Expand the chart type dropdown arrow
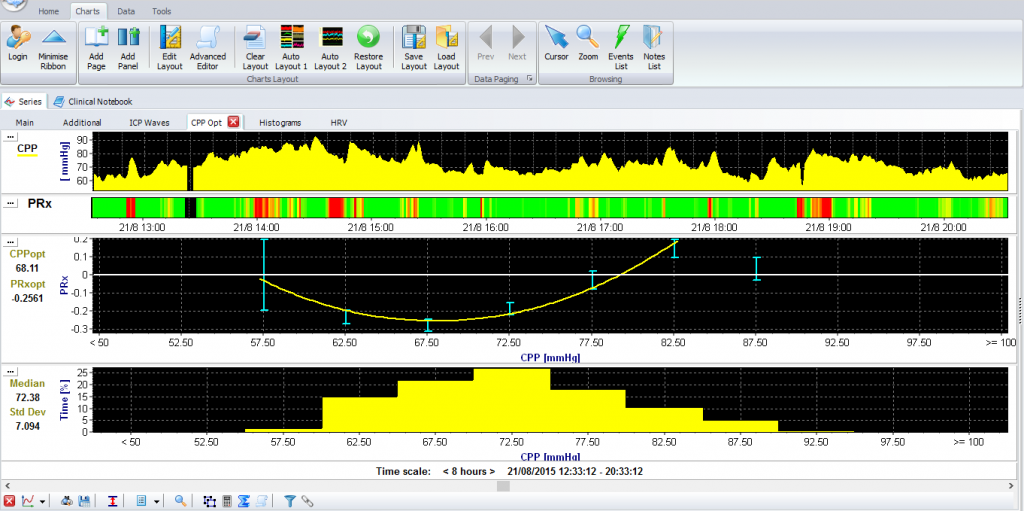This screenshot has width=1024, height=511. (44, 500)
